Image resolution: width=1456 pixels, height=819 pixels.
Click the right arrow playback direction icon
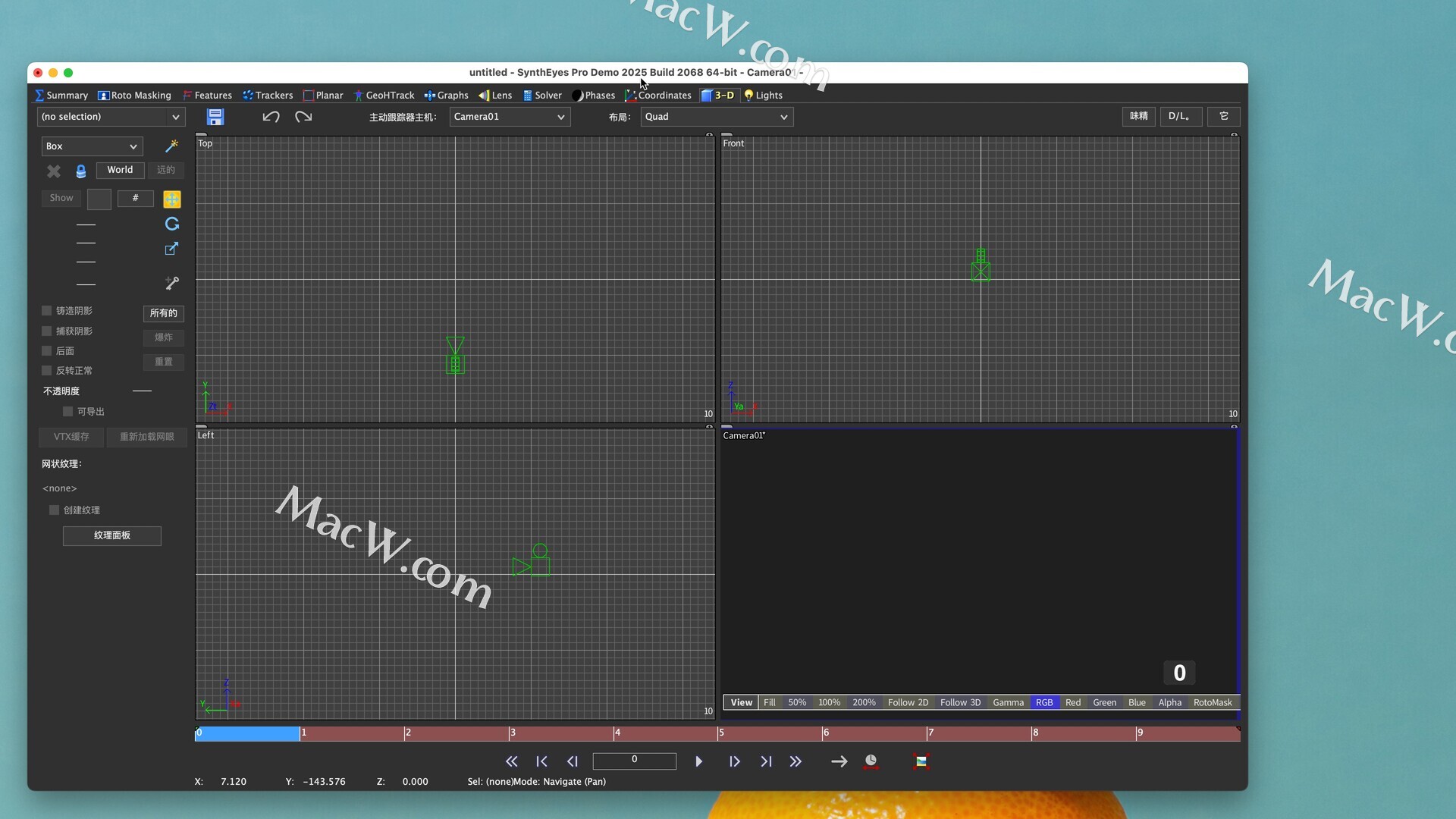[x=839, y=761]
